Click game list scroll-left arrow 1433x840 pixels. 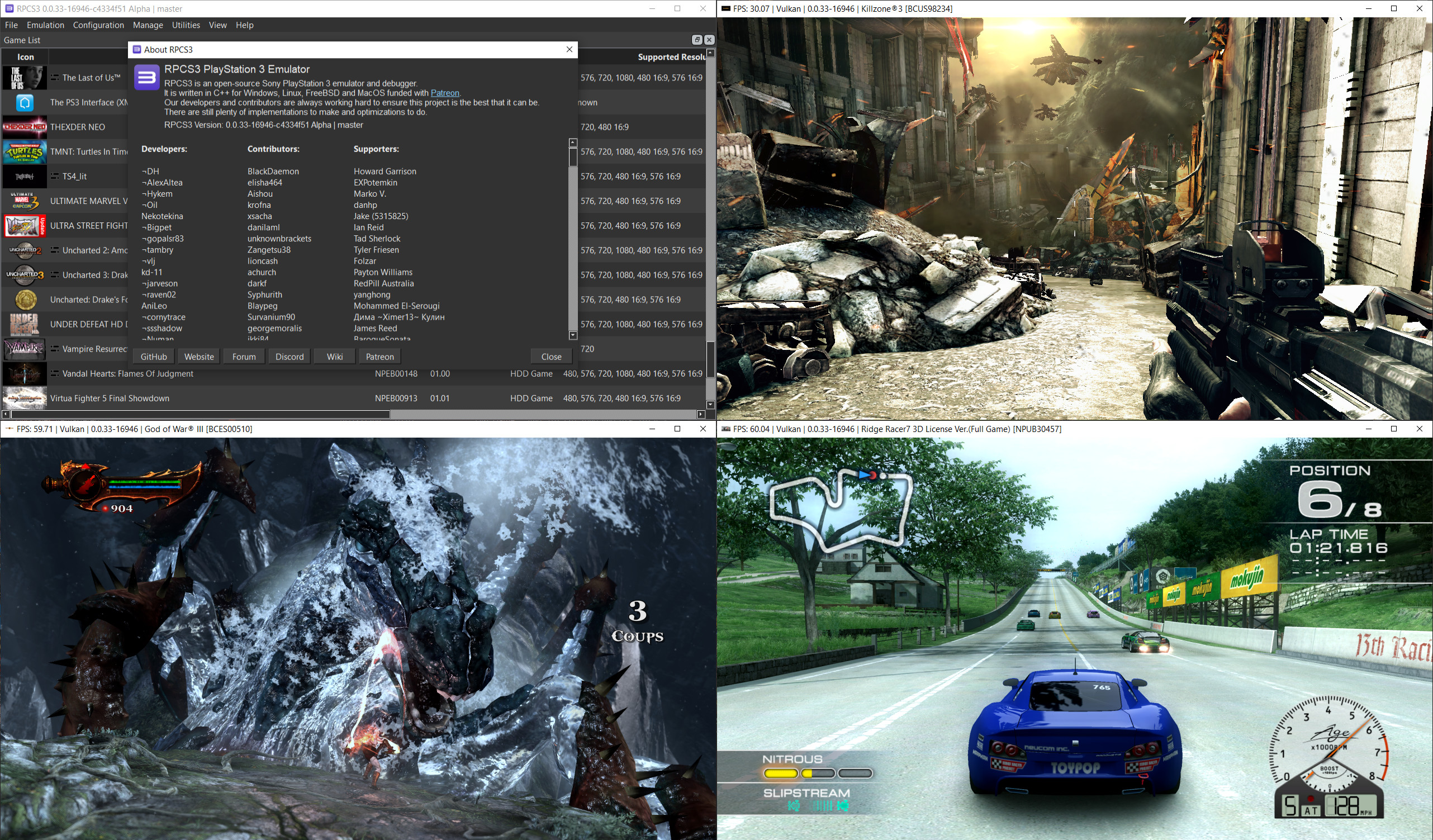point(6,414)
